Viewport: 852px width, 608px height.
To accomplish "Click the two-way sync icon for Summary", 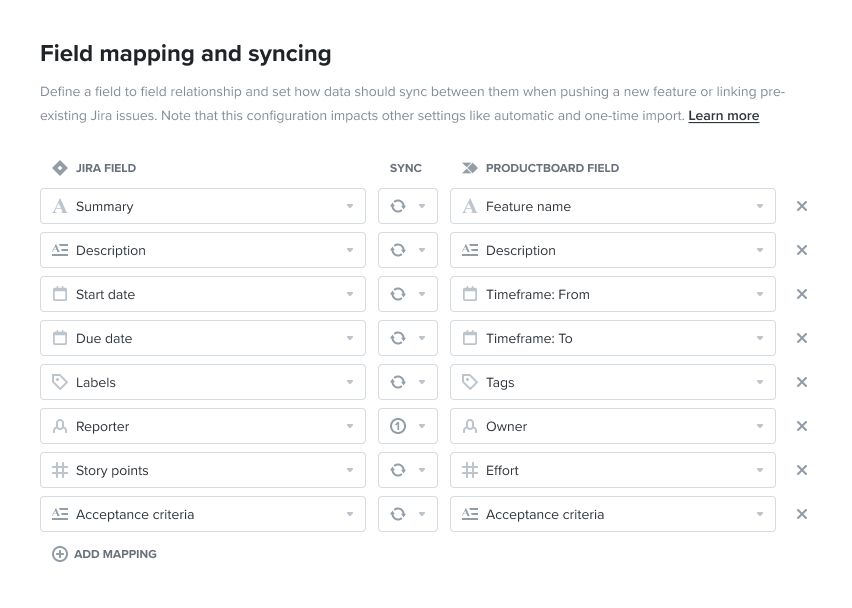I will 398,206.
